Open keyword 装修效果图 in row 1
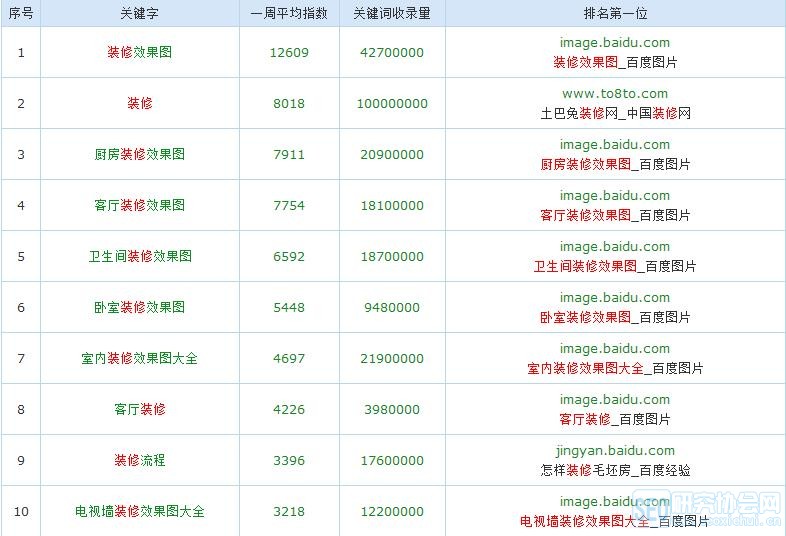Screen dimensions: 786x536 [140, 52]
